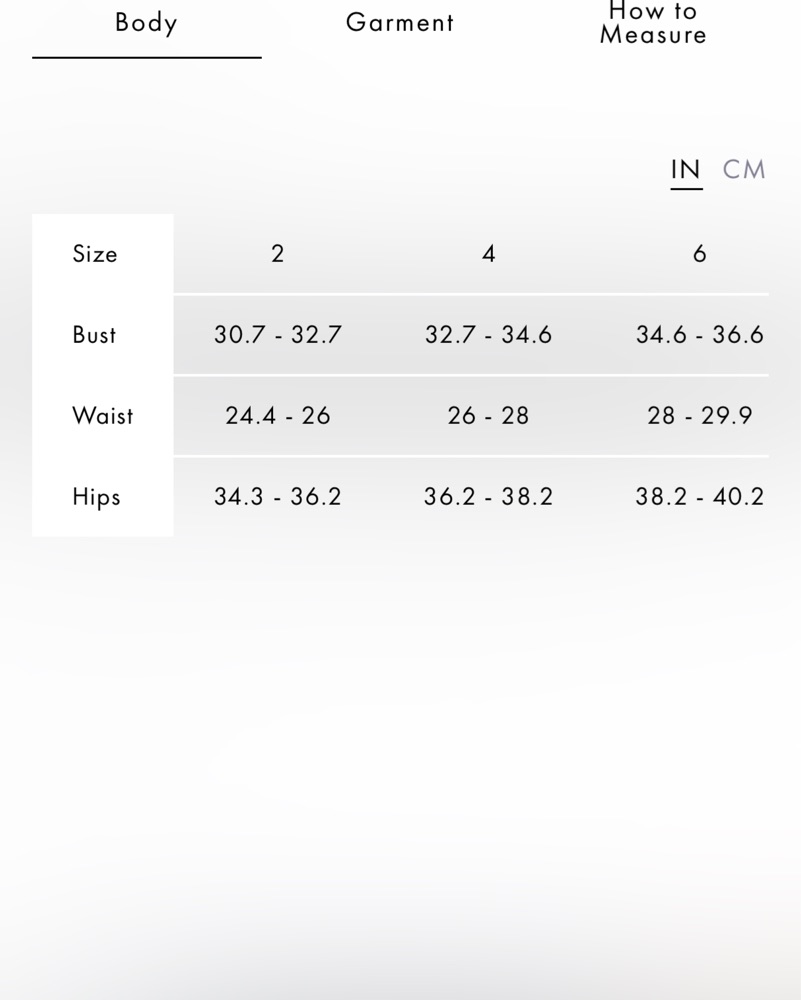Click the Bust row label
Screen dimensions: 801x1000
[94, 335]
